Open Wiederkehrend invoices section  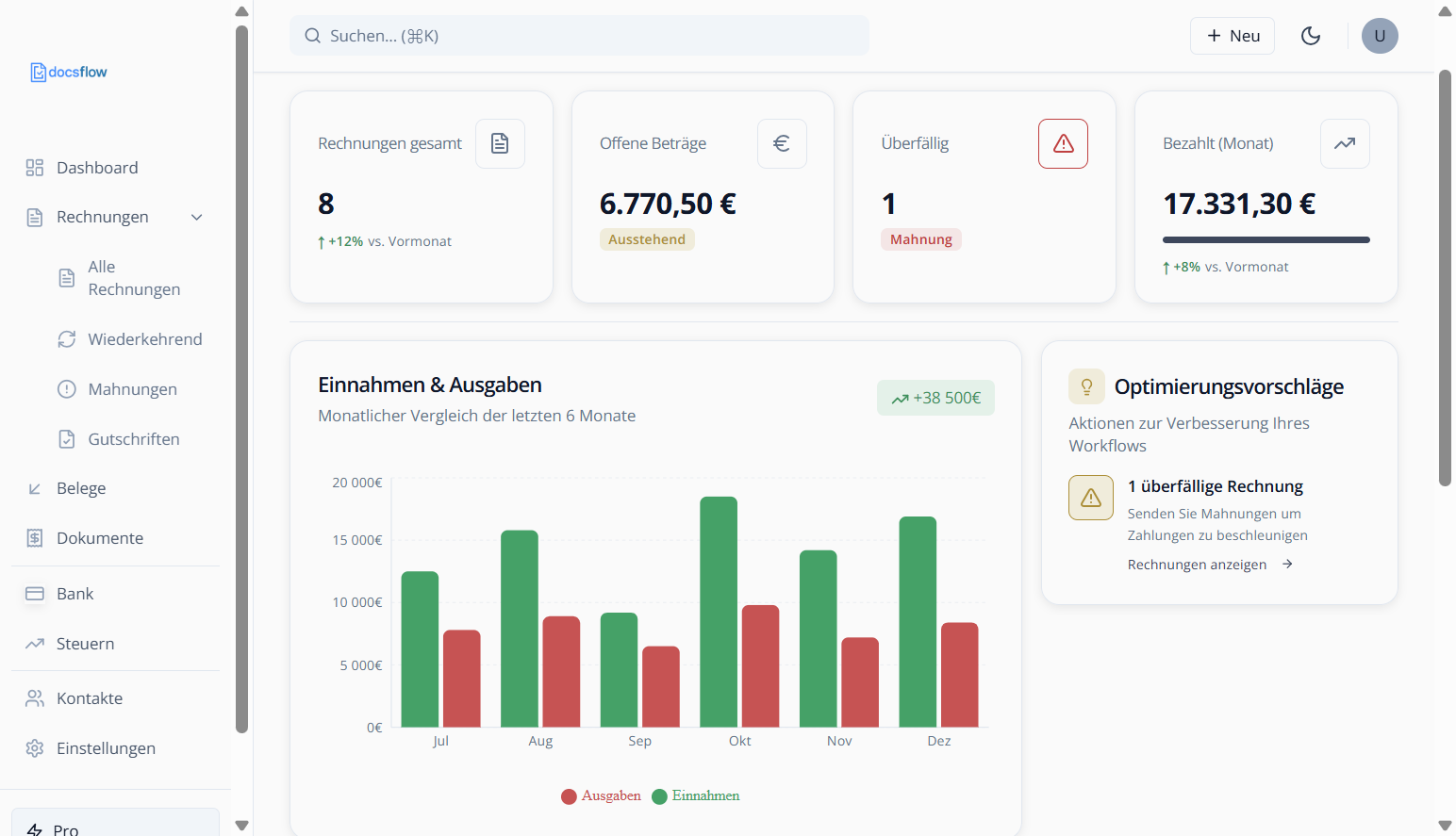(144, 339)
